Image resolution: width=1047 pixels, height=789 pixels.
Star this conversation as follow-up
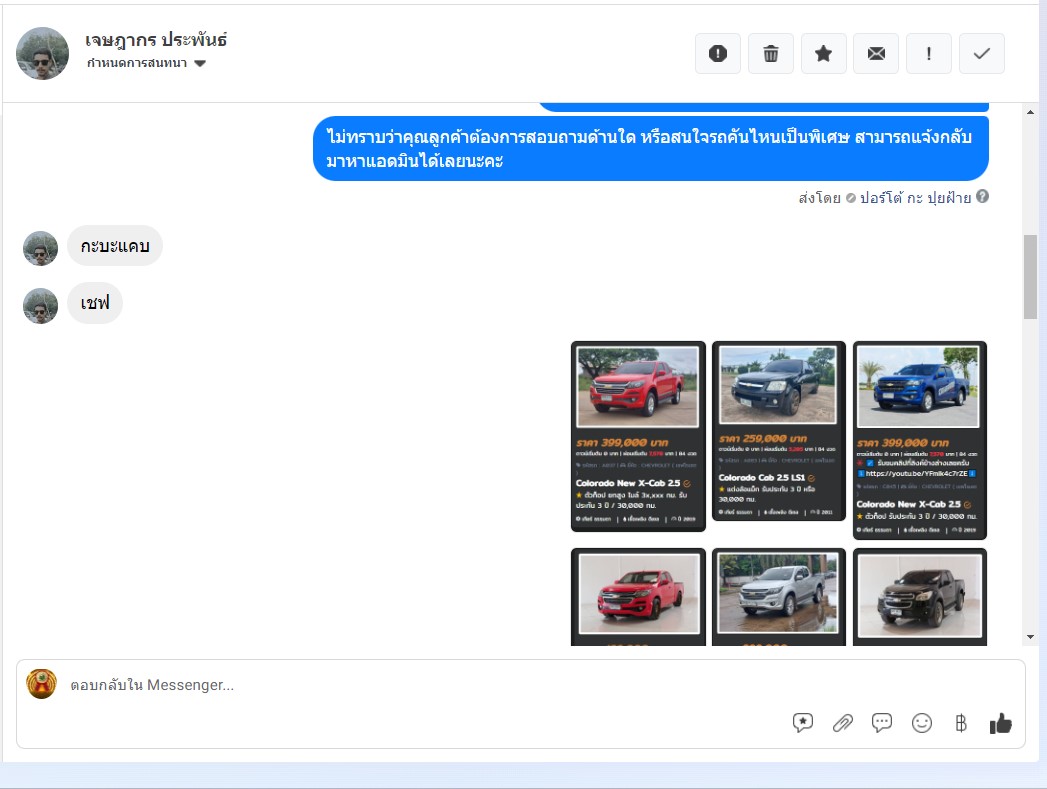(x=823, y=53)
